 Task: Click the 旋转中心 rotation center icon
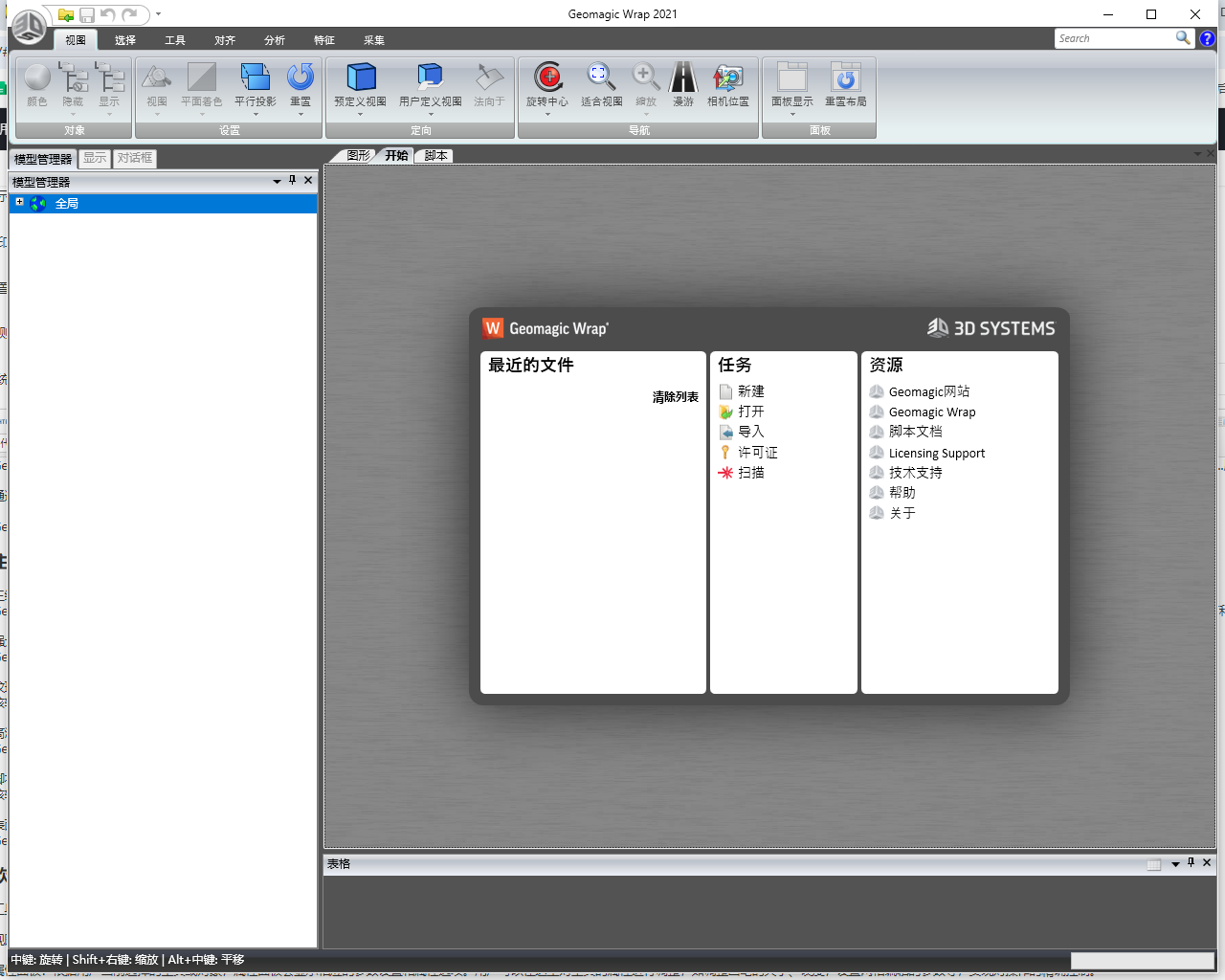pyautogui.click(x=547, y=78)
